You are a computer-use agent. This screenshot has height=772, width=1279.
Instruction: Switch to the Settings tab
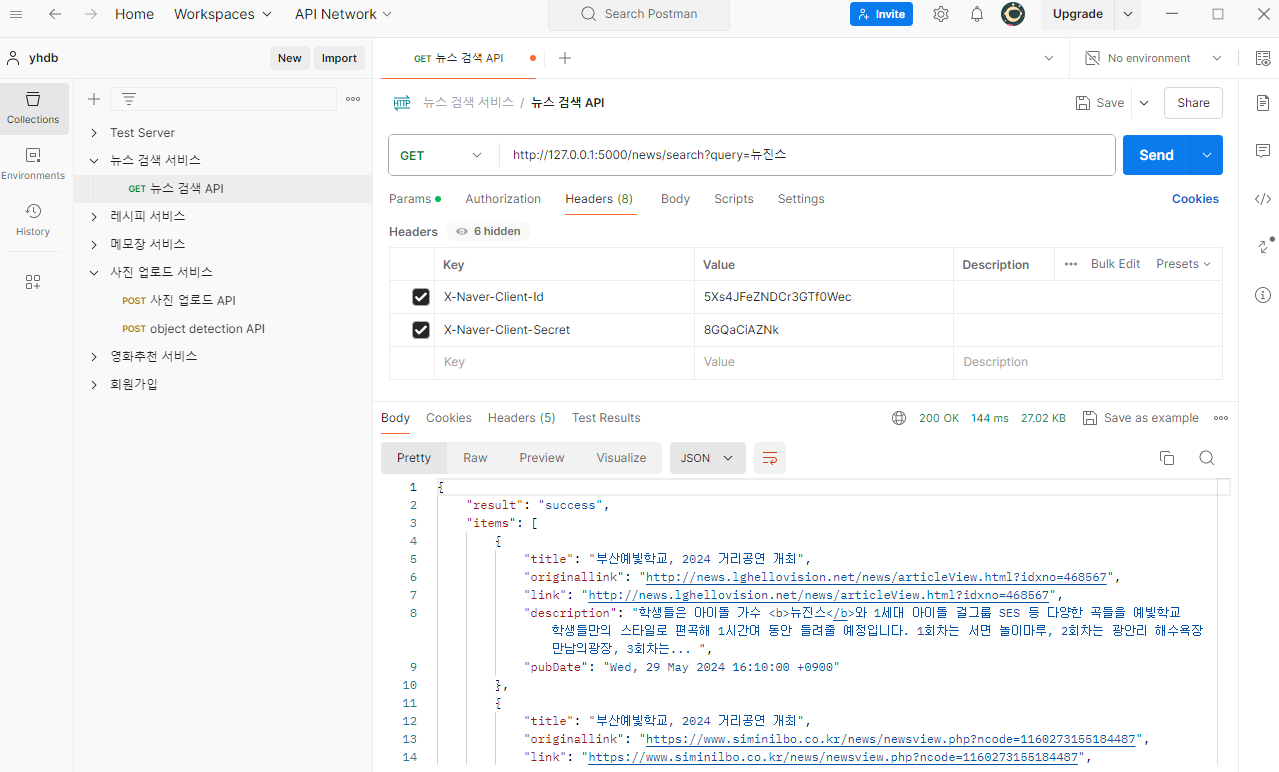pos(801,199)
